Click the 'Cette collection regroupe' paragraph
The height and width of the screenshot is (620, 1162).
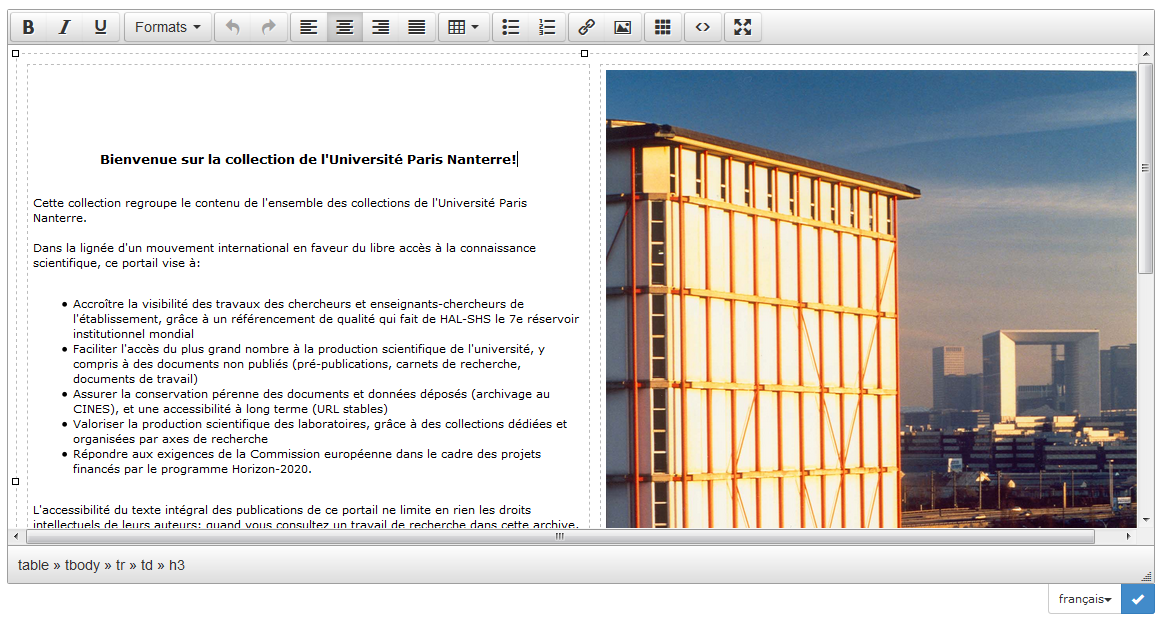[280, 210]
